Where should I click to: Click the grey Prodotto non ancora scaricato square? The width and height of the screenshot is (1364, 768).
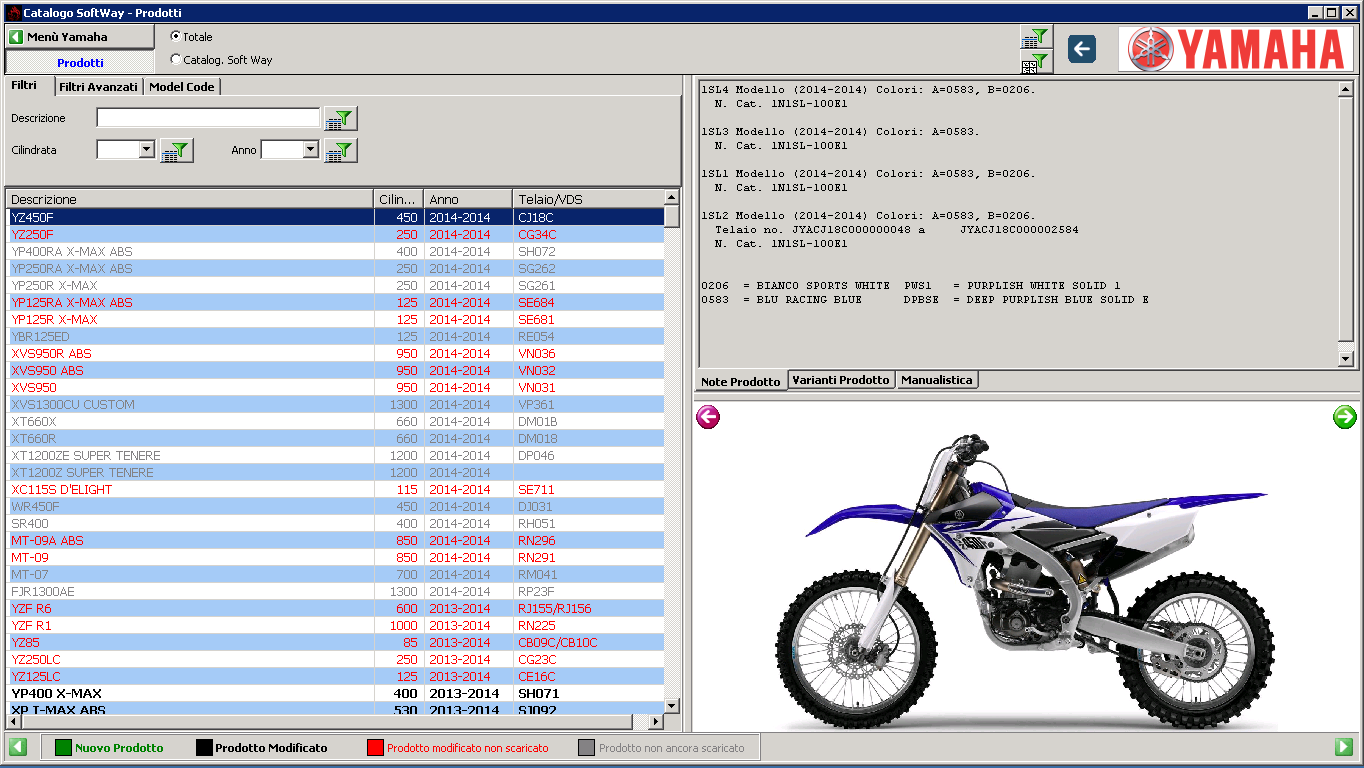[x=587, y=747]
